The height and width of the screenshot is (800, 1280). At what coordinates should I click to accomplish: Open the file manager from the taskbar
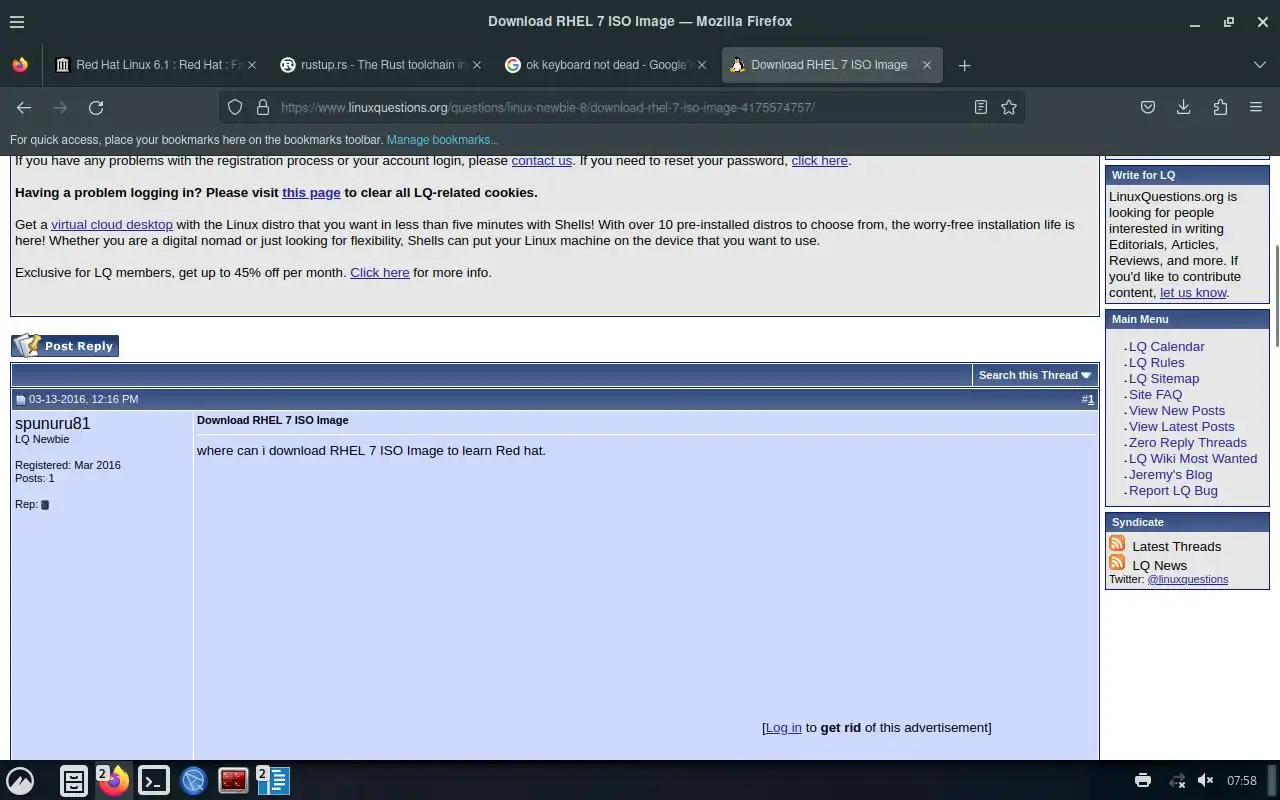tap(74, 781)
